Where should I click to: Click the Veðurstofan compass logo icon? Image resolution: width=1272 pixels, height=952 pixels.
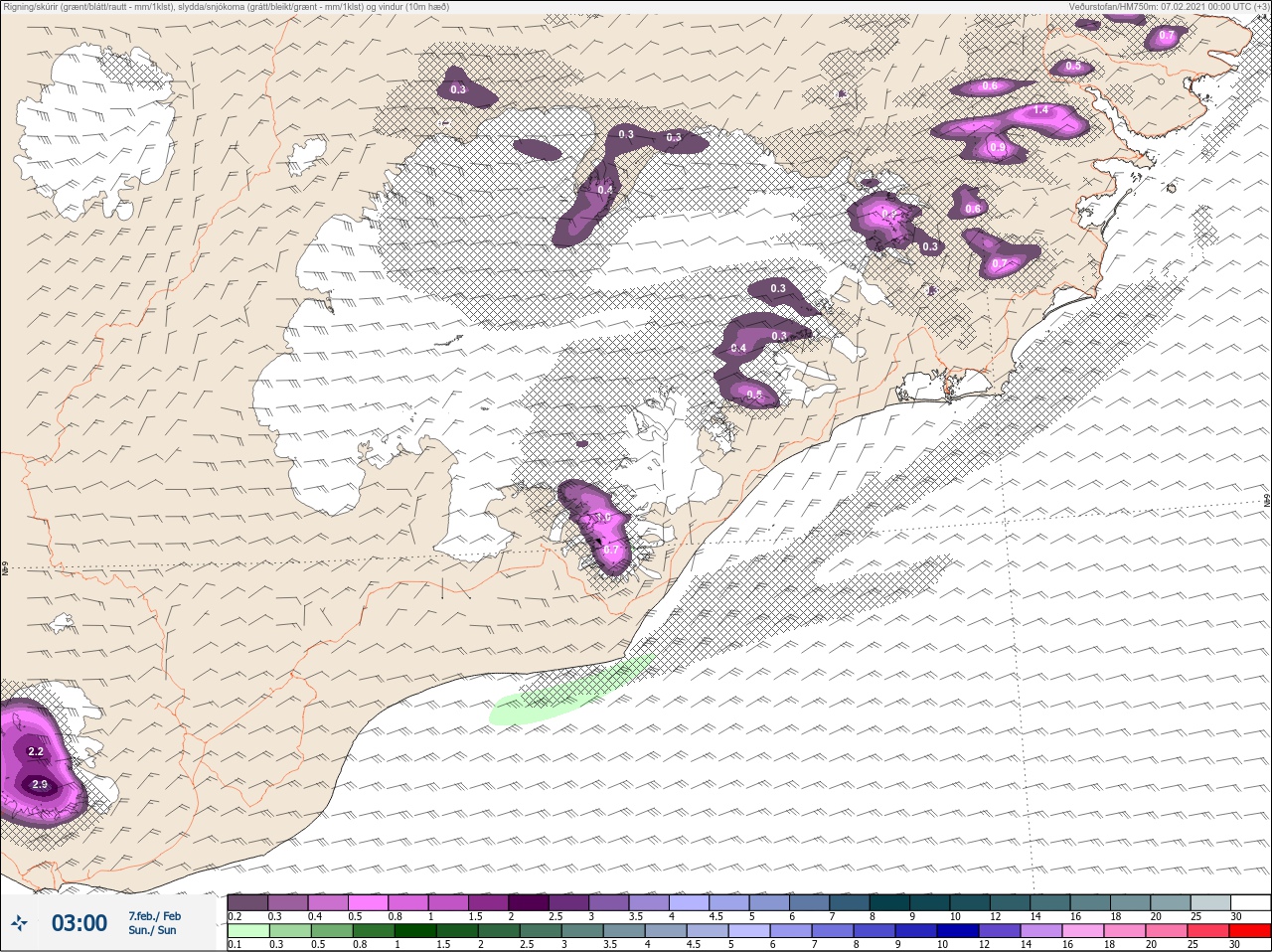pyautogui.click(x=18, y=923)
